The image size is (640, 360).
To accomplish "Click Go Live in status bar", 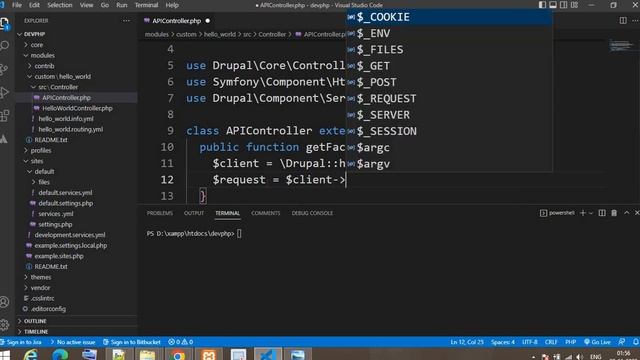I will click(x=597, y=342).
